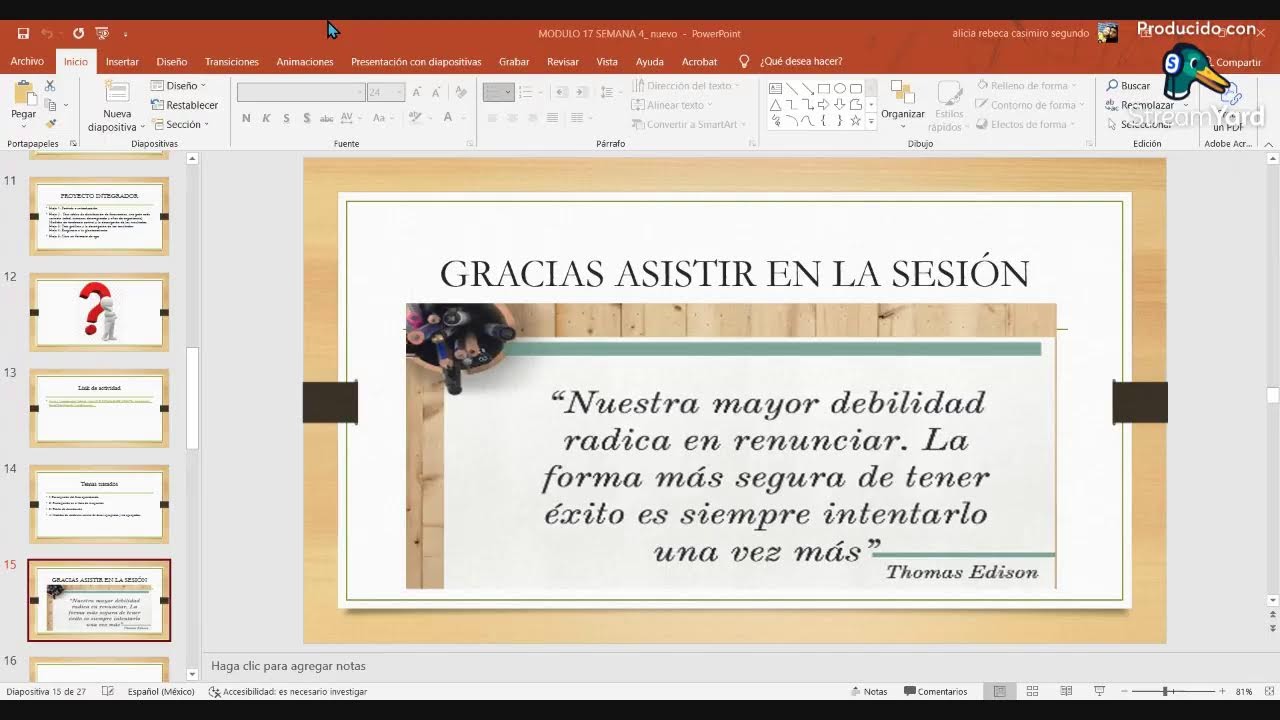Click the Save icon in quick access toolbar
The width and height of the screenshot is (1280, 720).
23,33
